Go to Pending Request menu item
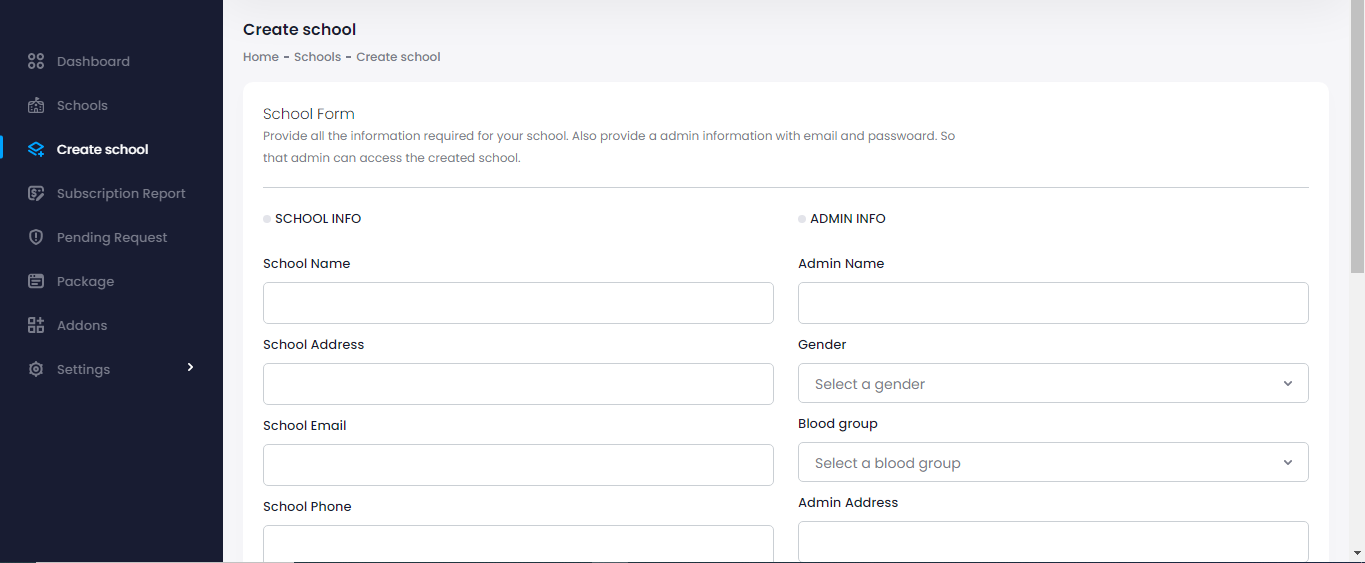The image size is (1365, 563). click(x=112, y=237)
